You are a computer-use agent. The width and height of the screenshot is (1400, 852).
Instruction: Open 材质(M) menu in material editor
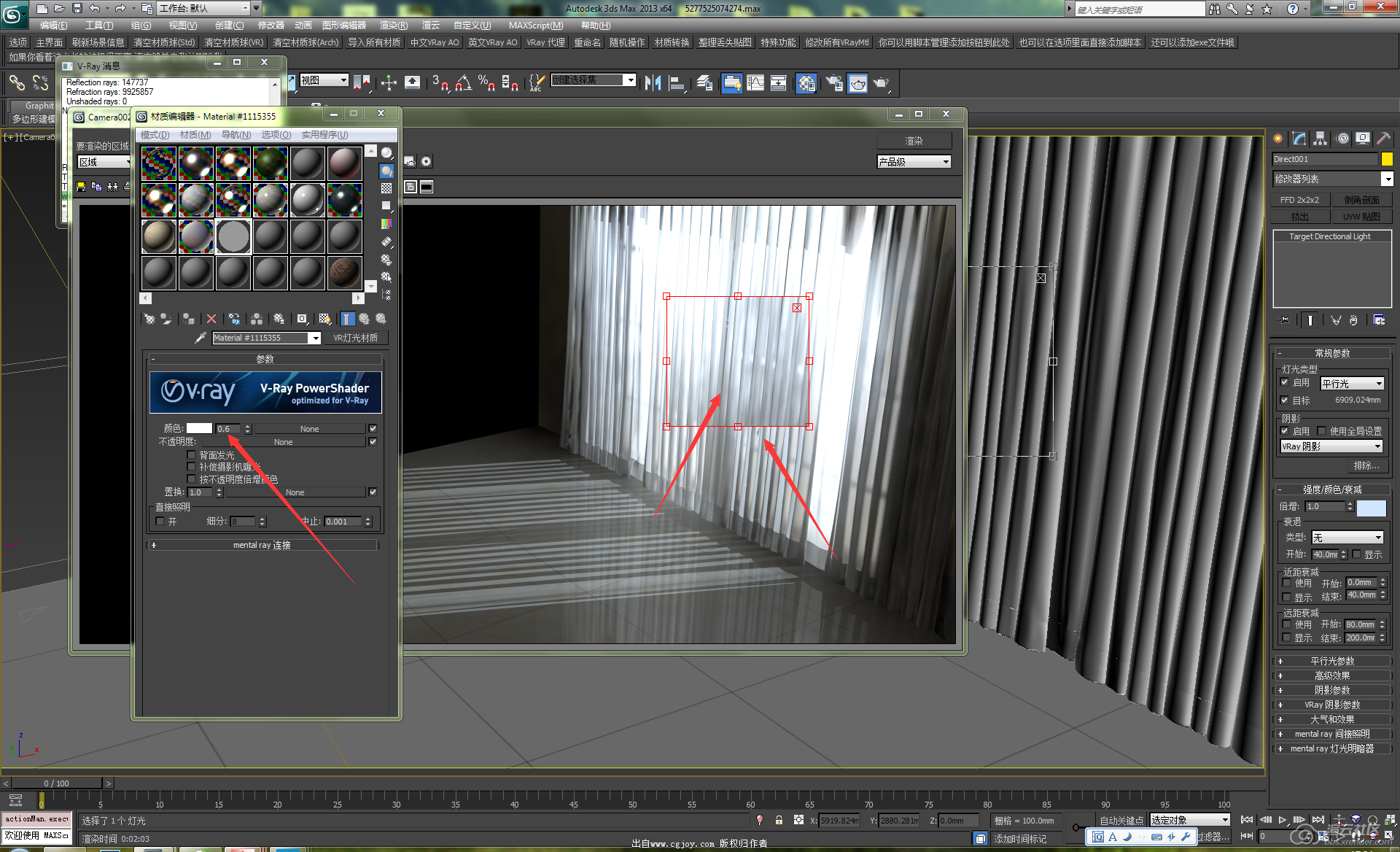click(195, 135)
